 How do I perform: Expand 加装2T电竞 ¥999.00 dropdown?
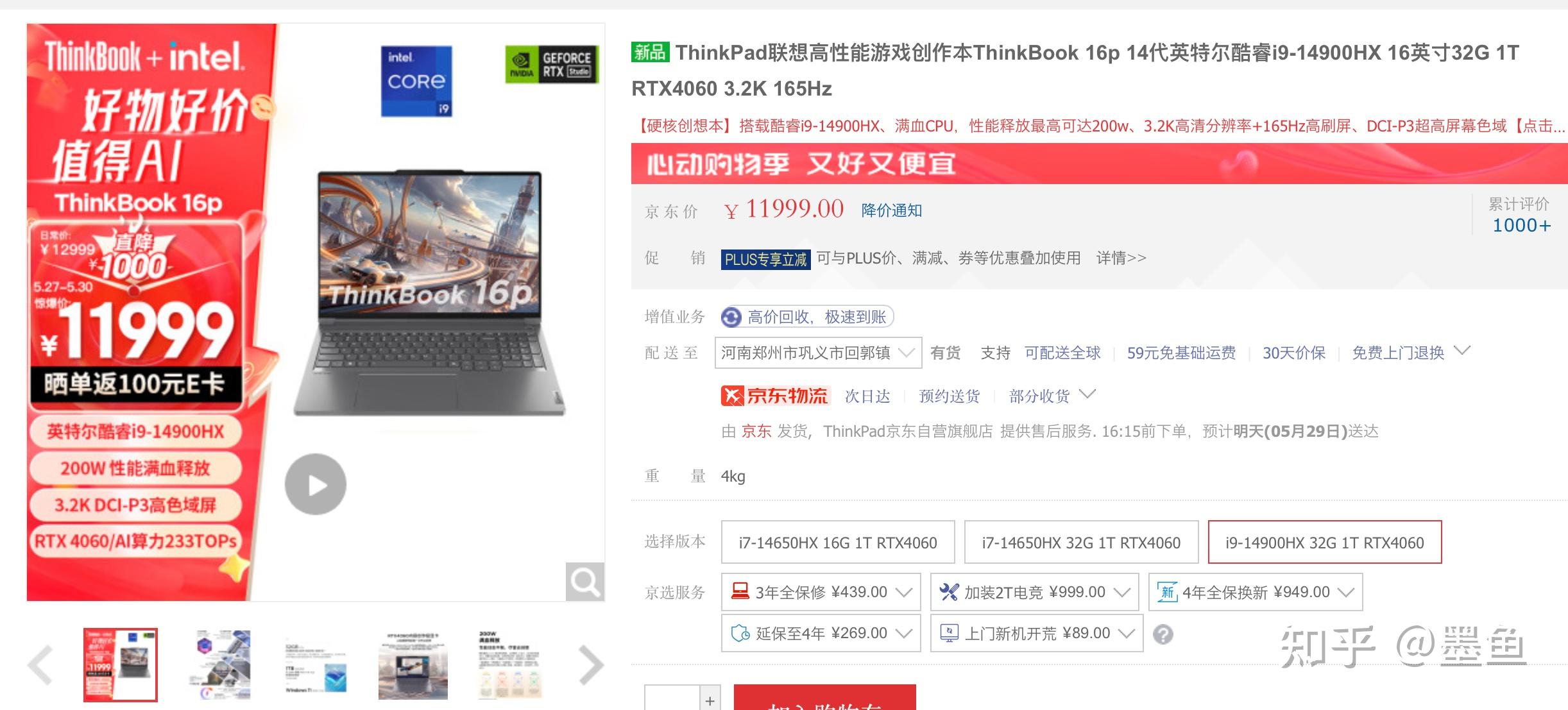tap(1034, 592)
